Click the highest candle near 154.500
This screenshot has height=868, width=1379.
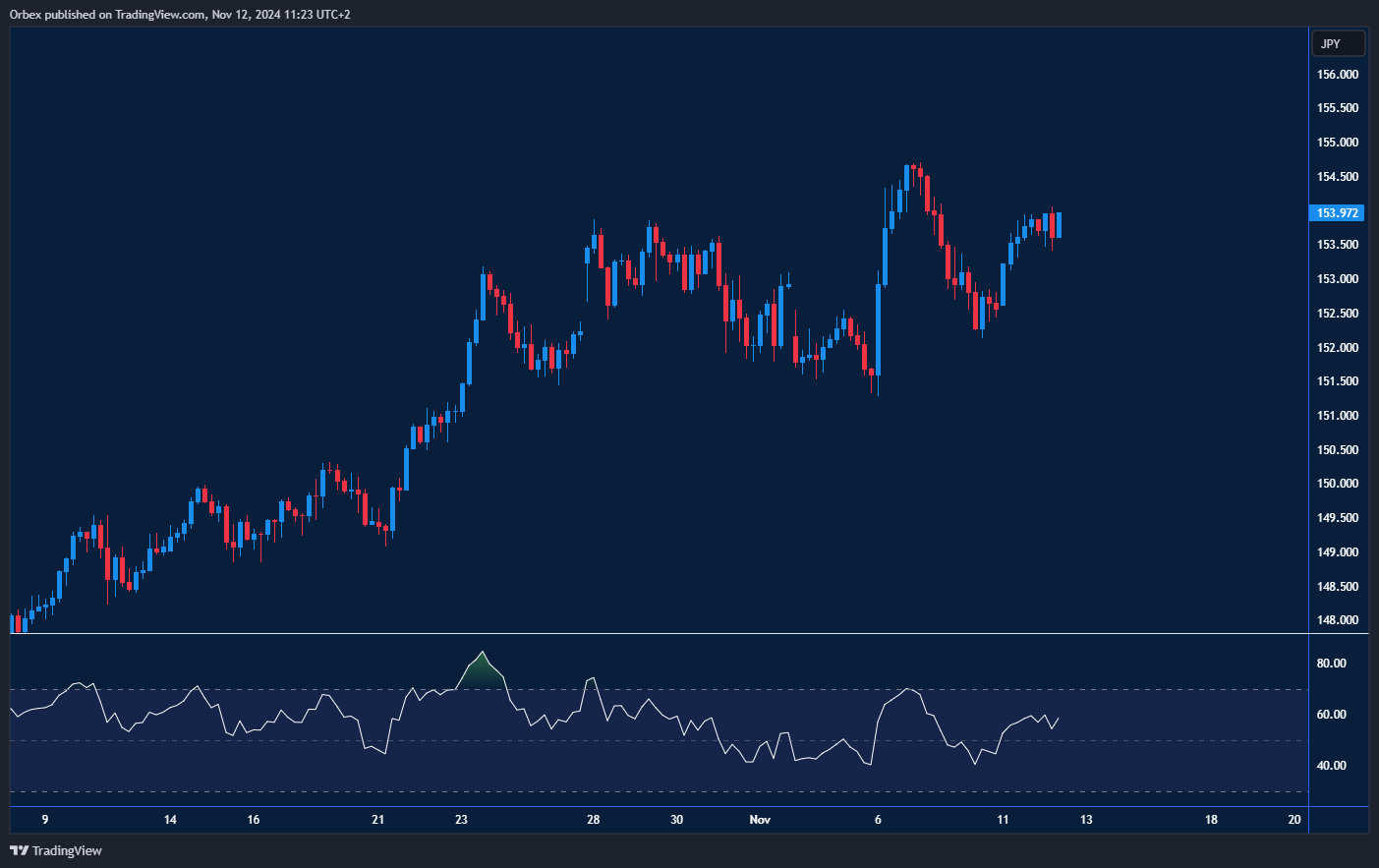pos(907,177)
